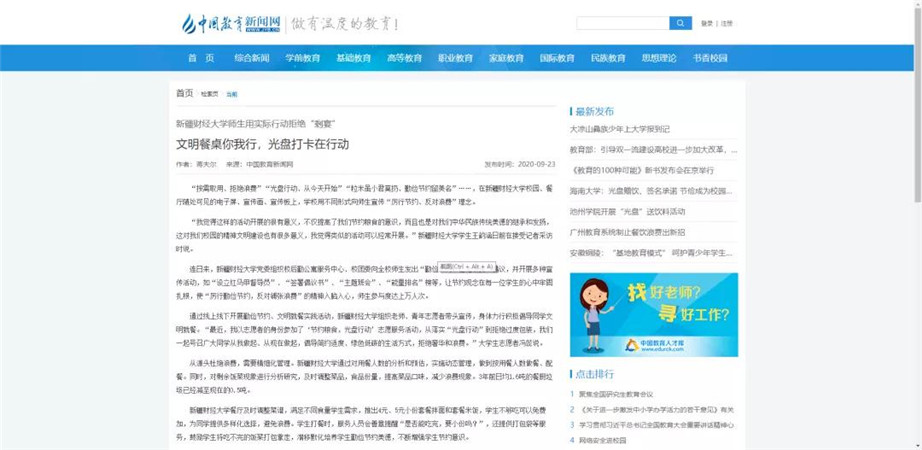Open the 国际教育 navigation item
The image size is (922, 450).
coord(557,58)
